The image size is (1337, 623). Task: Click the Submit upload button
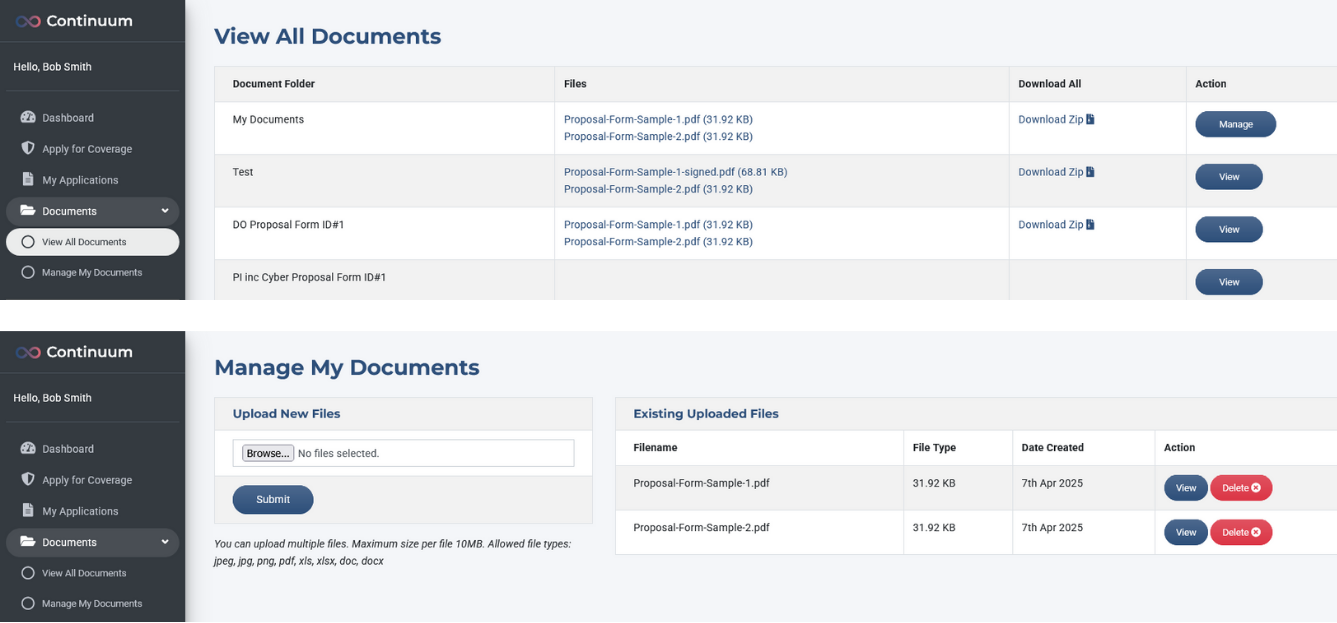pyautogui.click(x=273, y=500)
